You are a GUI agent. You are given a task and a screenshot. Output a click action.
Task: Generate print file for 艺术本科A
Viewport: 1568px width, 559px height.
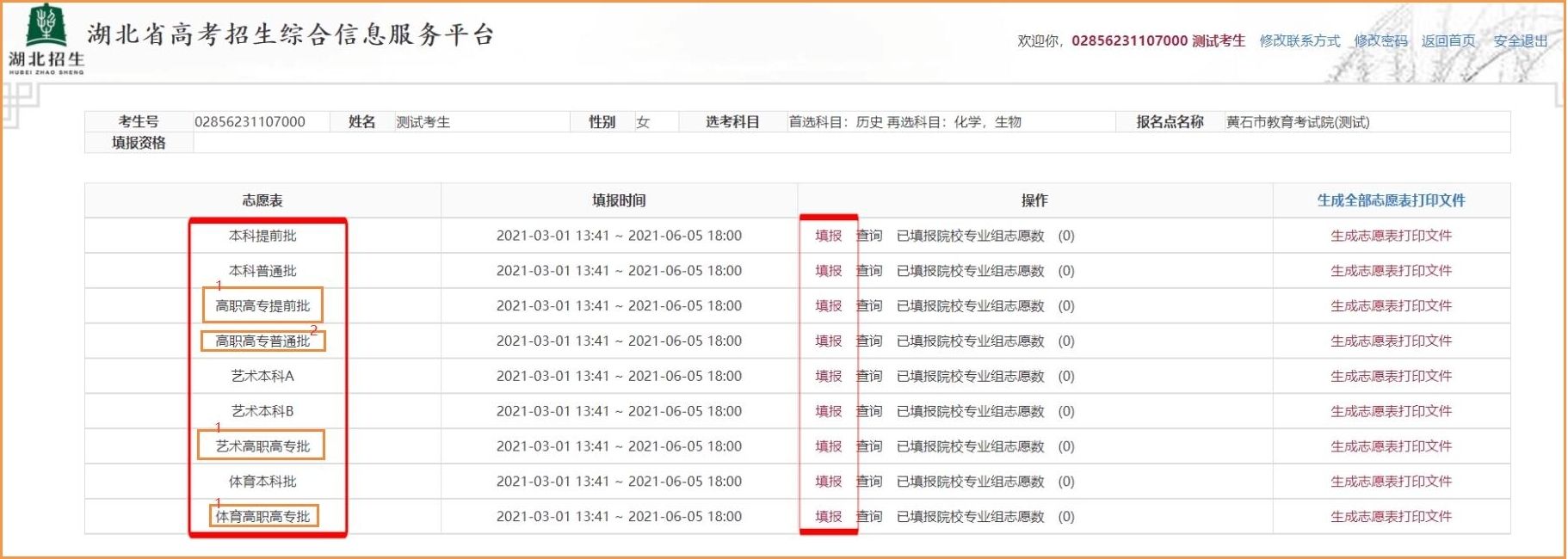pos(1391,377)
